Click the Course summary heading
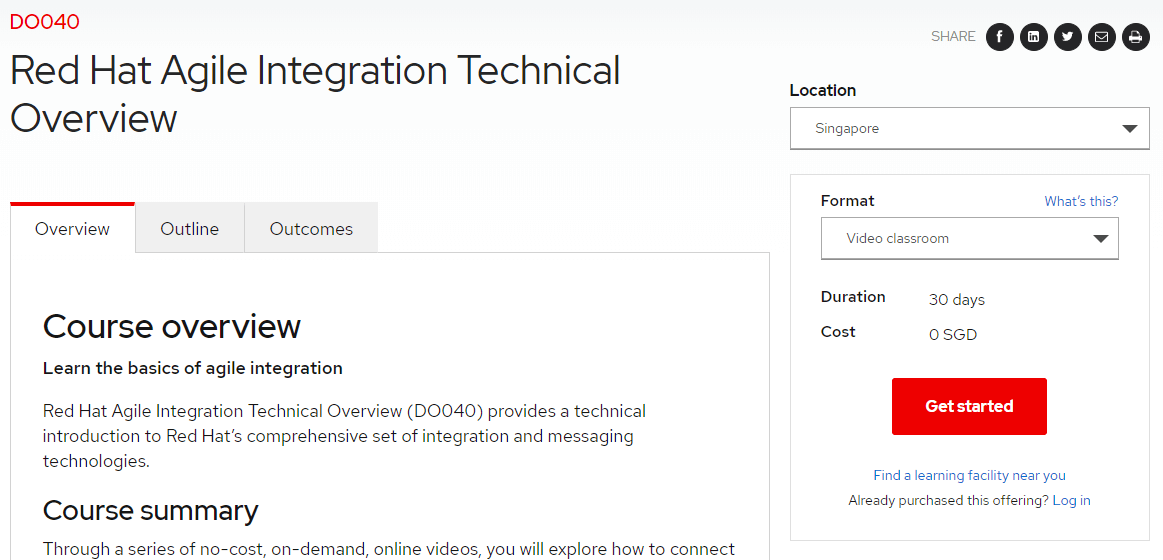1163x560 pixels. [x=150, y=510]
